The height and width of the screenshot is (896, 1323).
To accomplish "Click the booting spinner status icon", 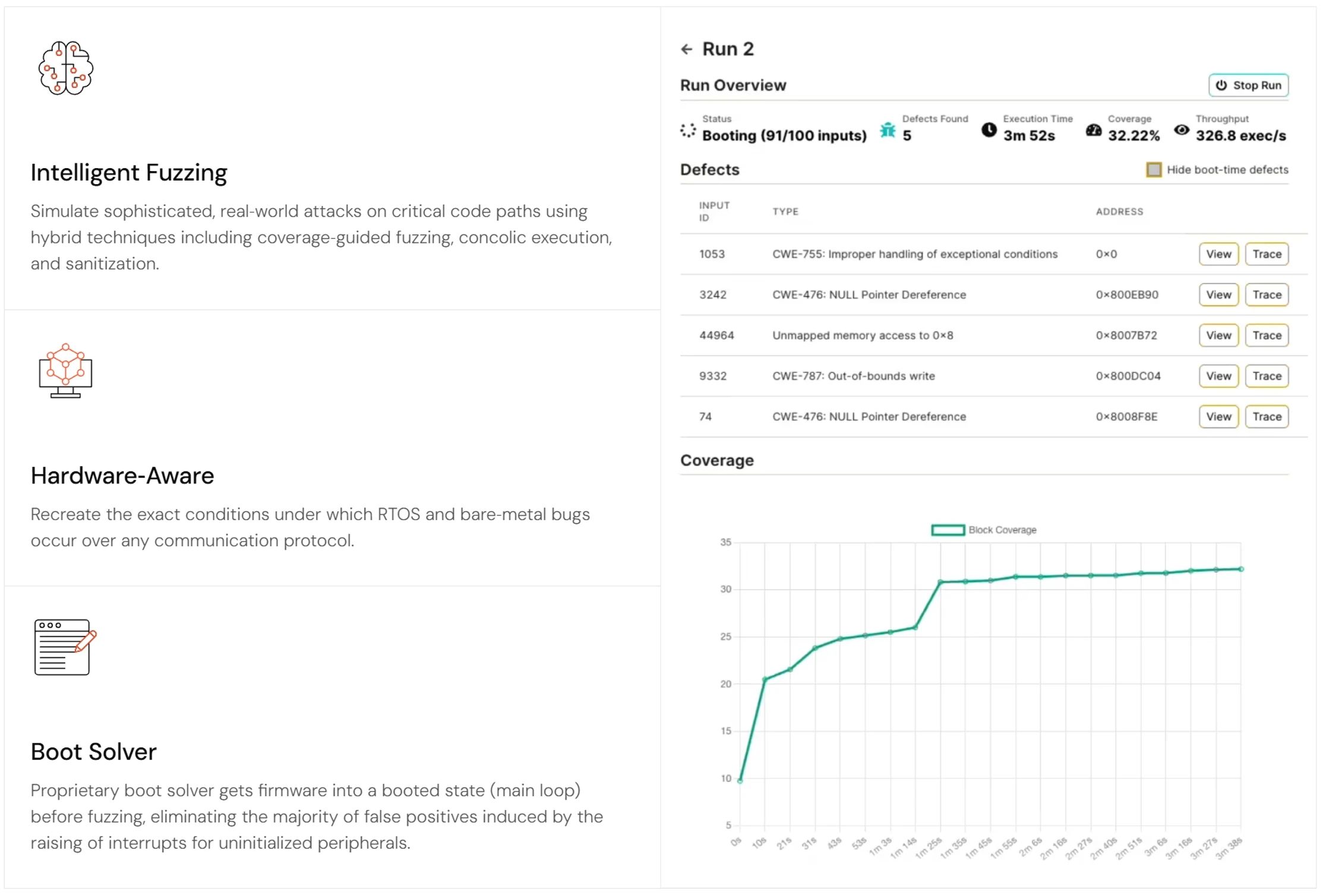I will [688, 130].
